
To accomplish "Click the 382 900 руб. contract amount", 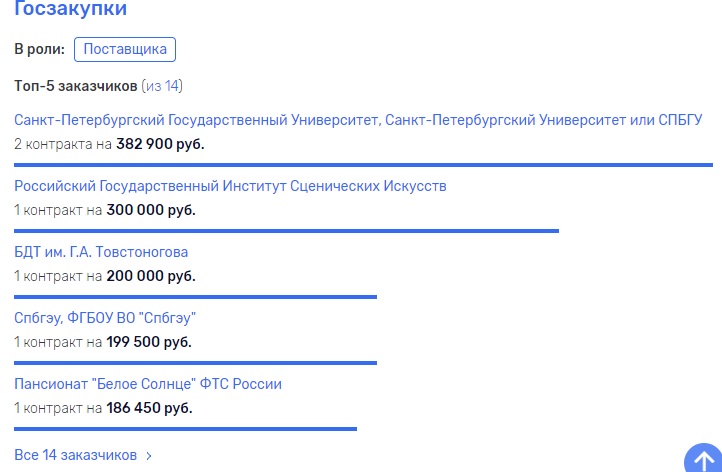I will tap(160, 144).
